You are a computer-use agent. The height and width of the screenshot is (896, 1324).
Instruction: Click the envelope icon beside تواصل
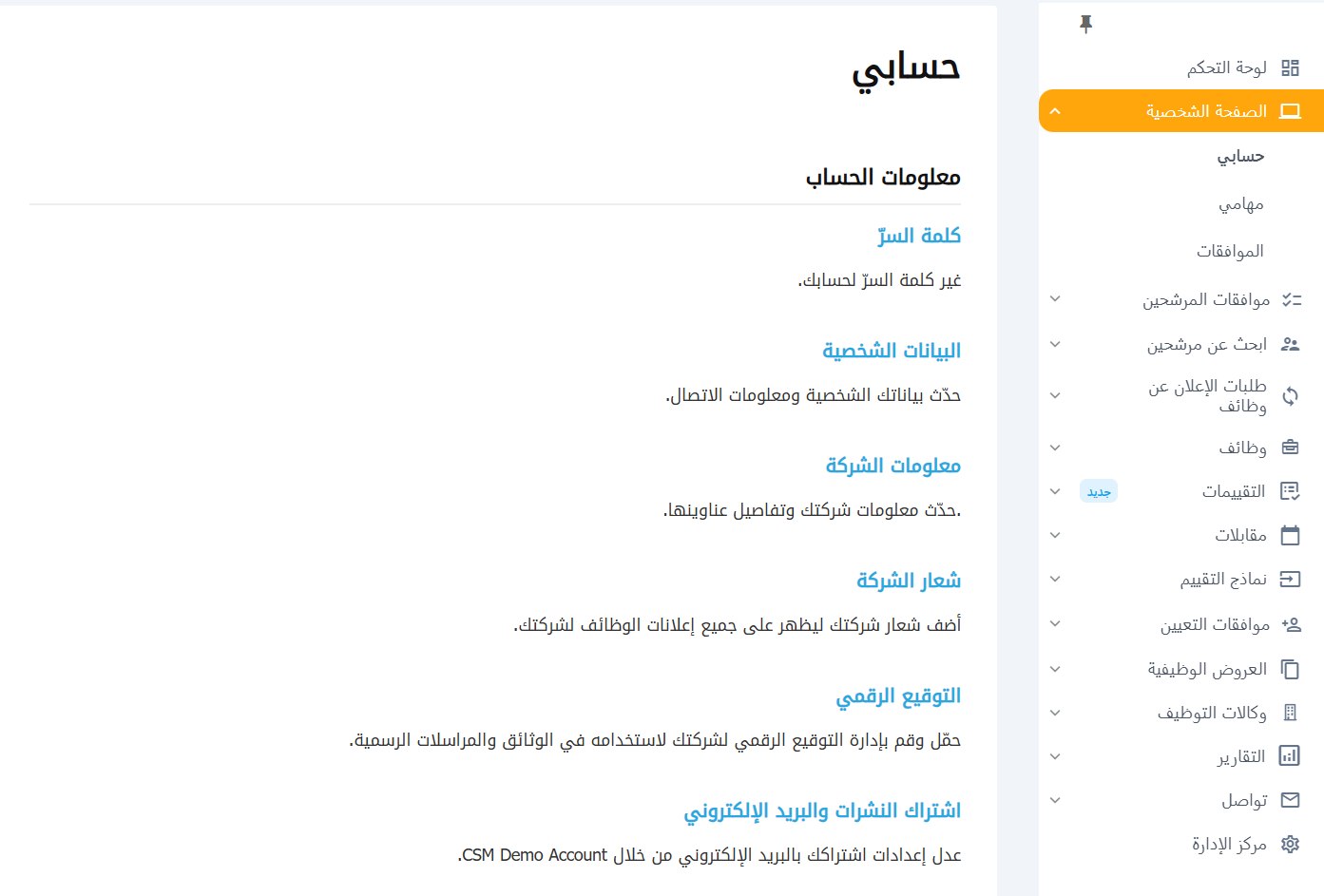tap(1290, 800)
